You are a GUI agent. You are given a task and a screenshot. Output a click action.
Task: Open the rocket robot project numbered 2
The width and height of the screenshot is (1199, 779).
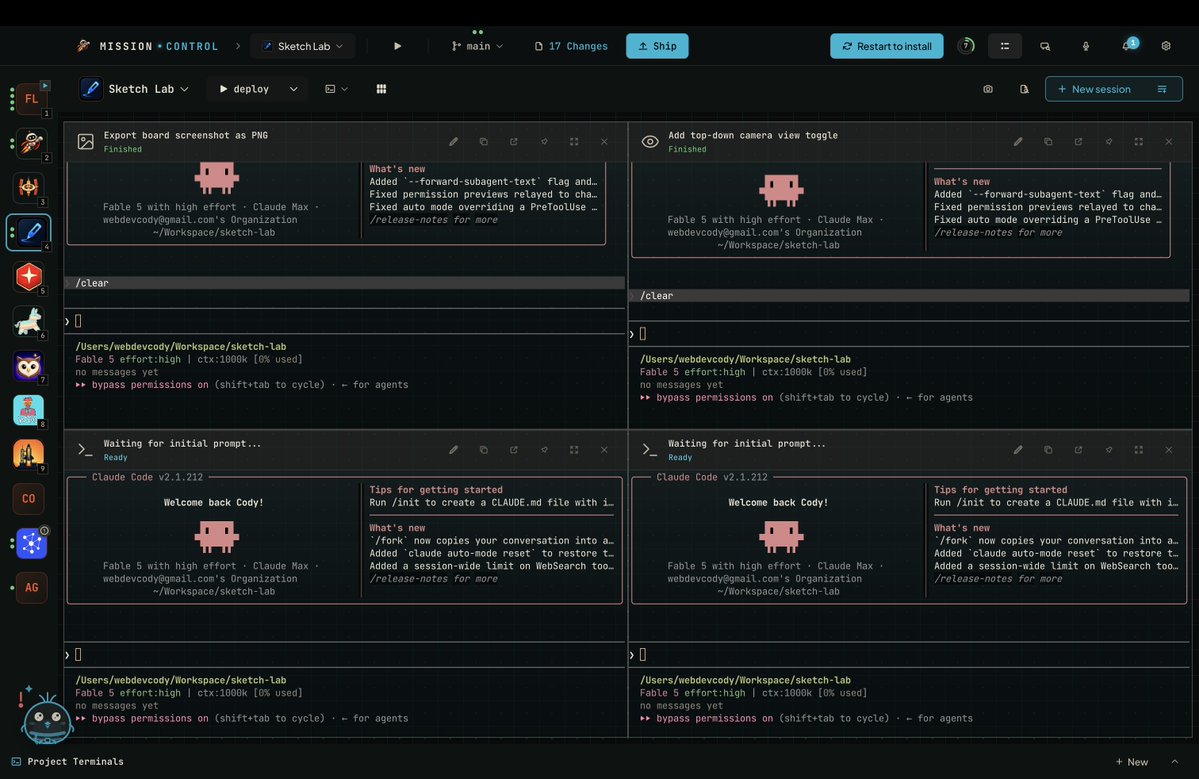click(31, 143)
